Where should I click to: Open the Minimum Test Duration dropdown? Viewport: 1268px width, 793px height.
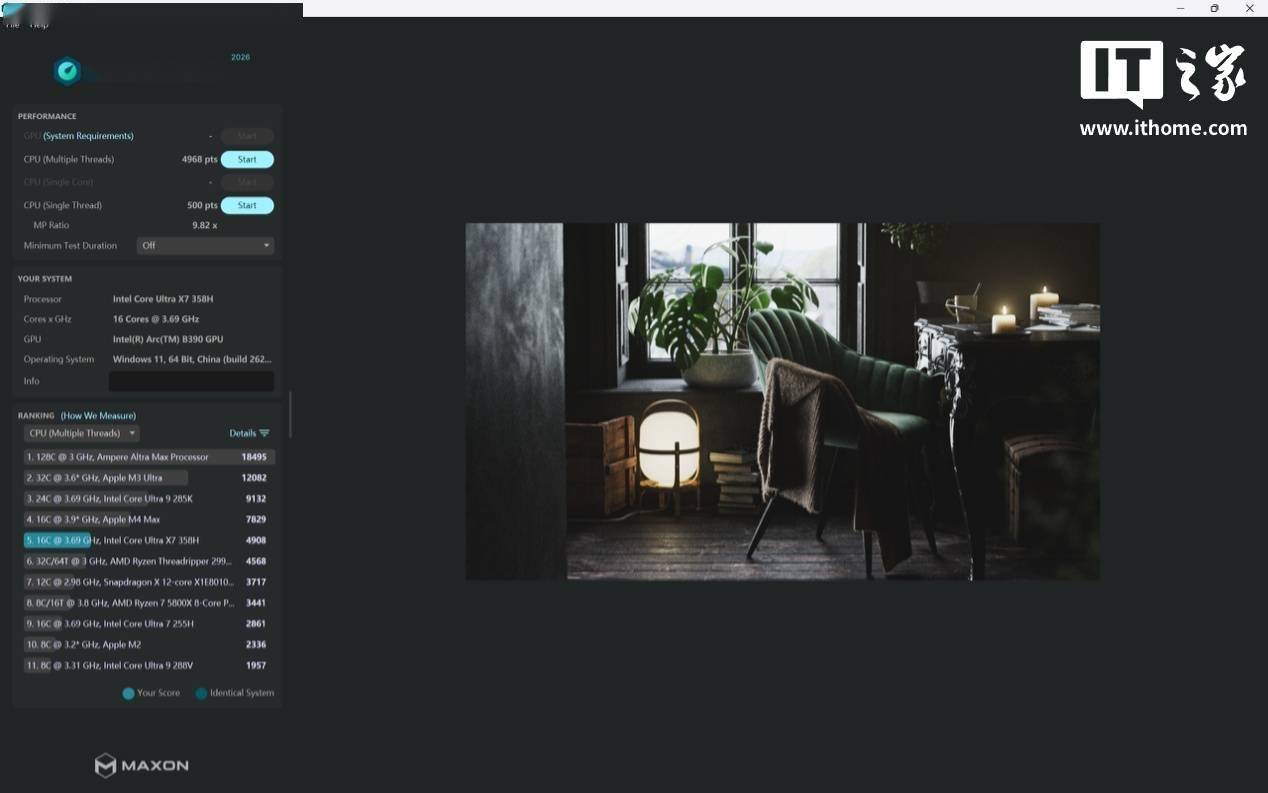(x=205, y=246)
